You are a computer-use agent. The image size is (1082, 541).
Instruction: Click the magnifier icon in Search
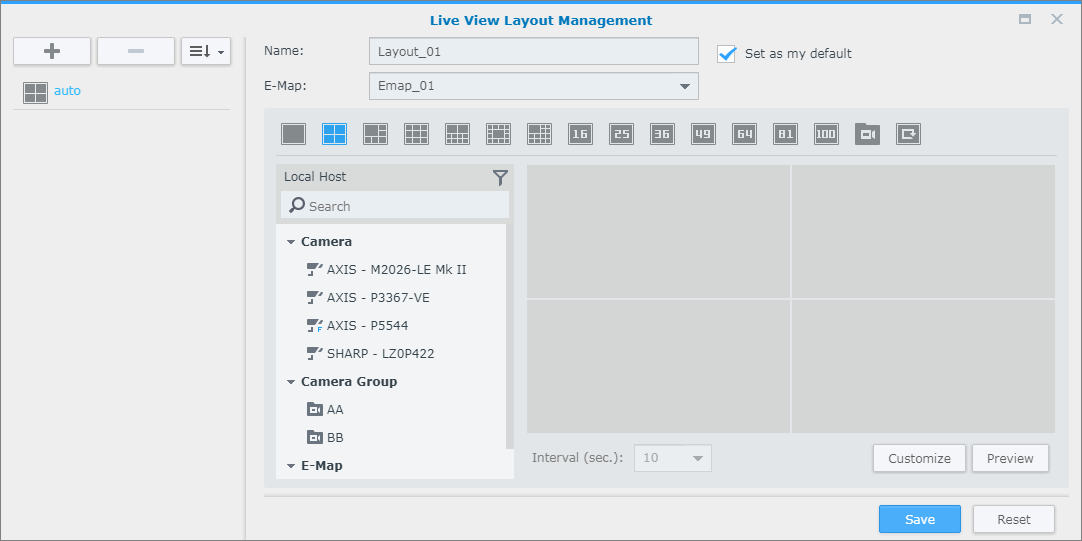pyautogui.click(x=297, y=205)
